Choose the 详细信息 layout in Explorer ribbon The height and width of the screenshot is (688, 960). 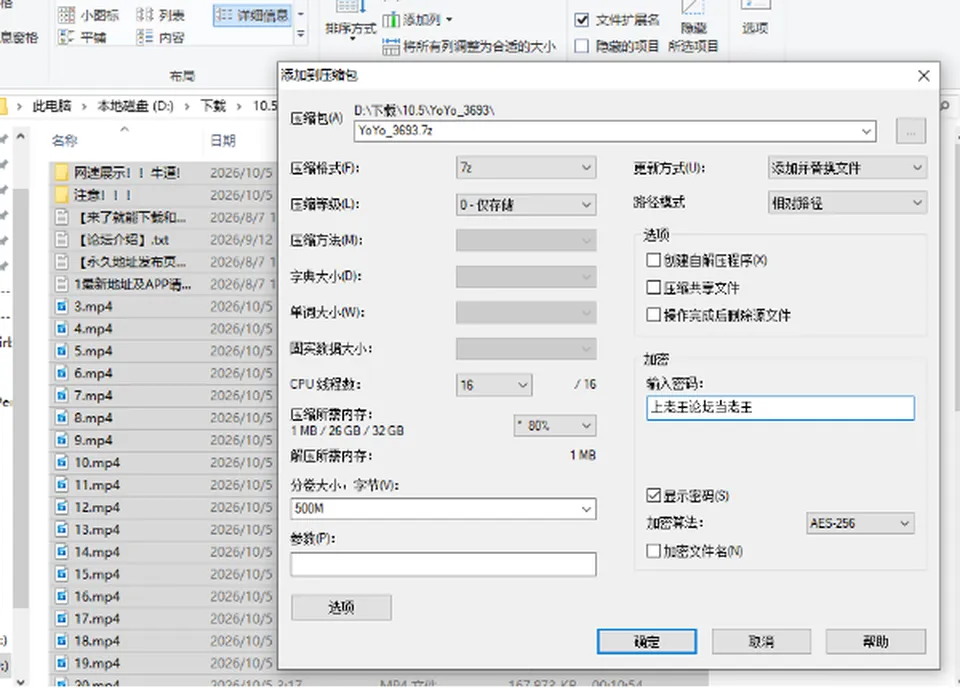pos(252,15)
